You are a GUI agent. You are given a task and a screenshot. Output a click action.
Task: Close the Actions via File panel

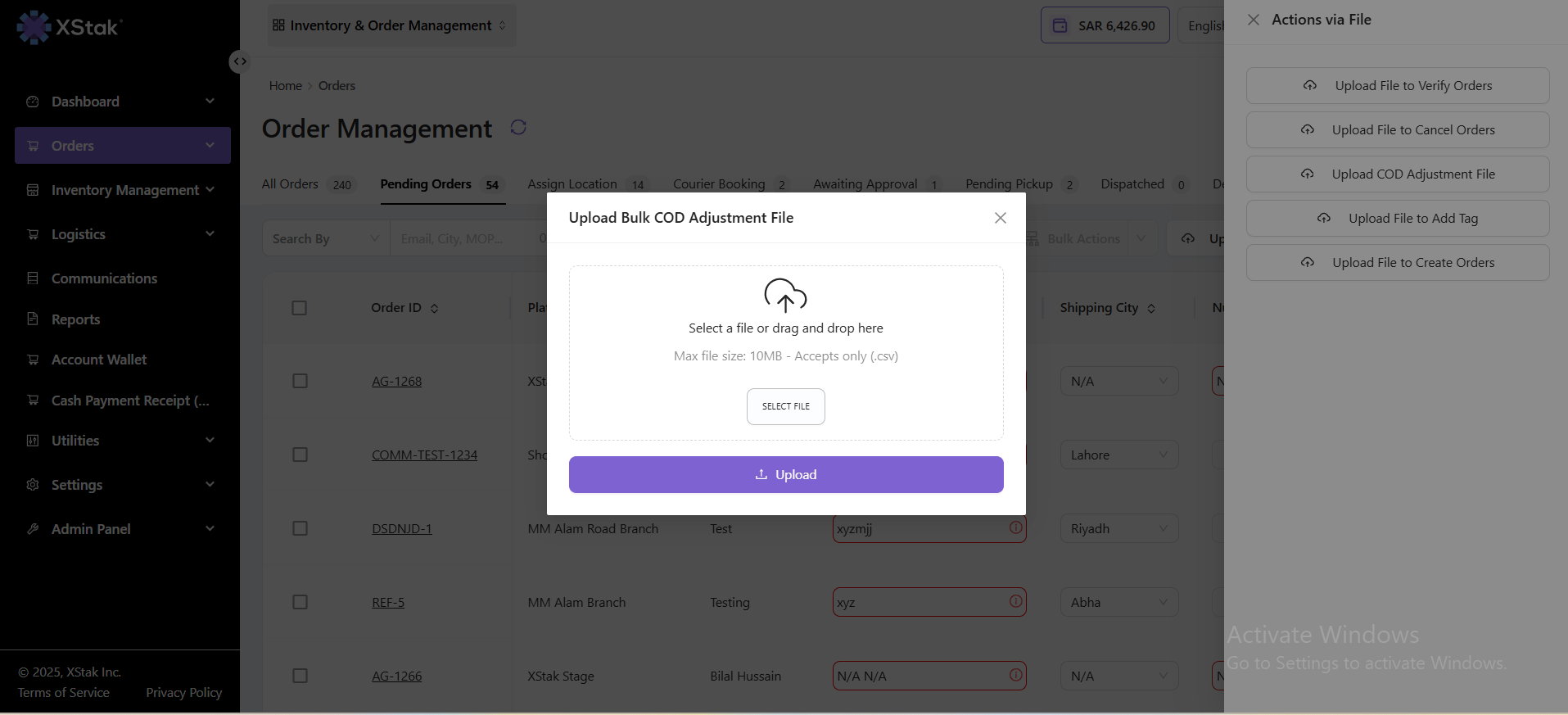pos(1254,20)
